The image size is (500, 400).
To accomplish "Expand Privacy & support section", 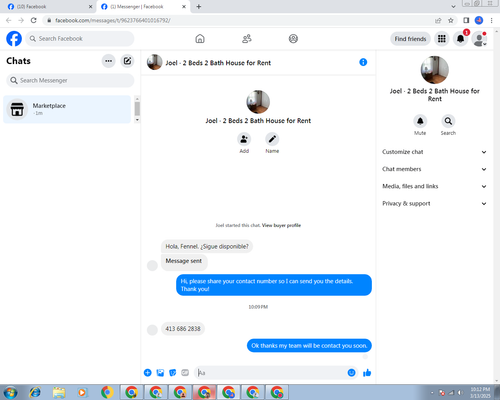I will [434, 204].
